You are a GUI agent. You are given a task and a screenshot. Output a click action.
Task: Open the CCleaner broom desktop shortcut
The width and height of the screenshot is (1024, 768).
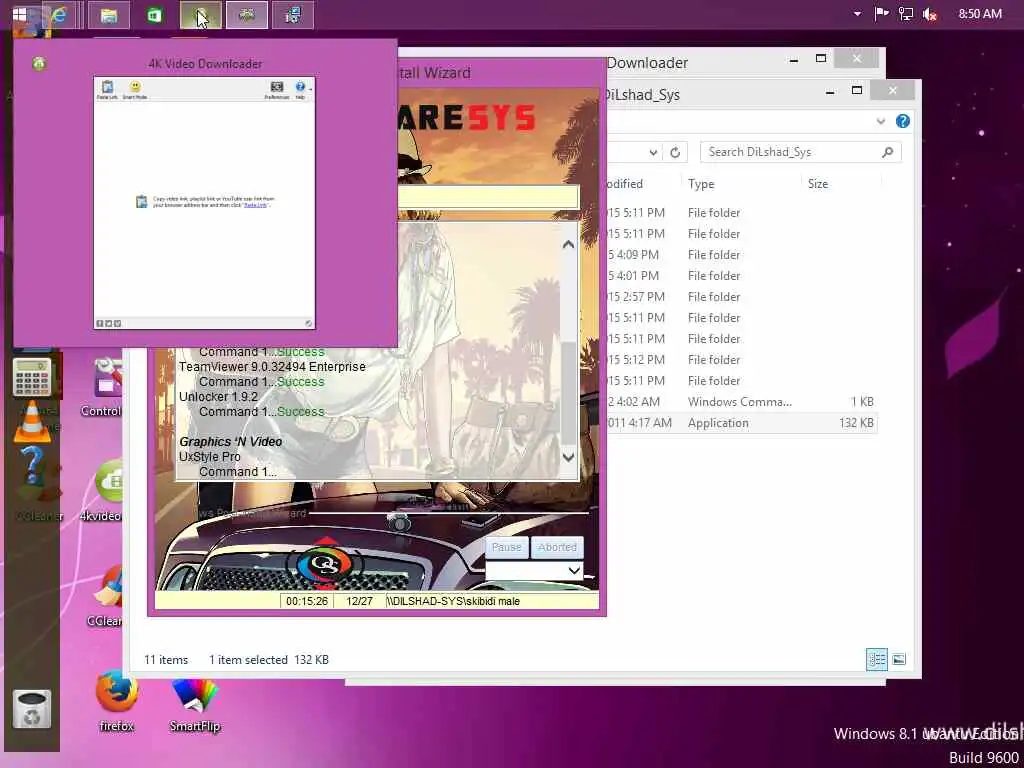pyautogui.click(x=106, y=596)
